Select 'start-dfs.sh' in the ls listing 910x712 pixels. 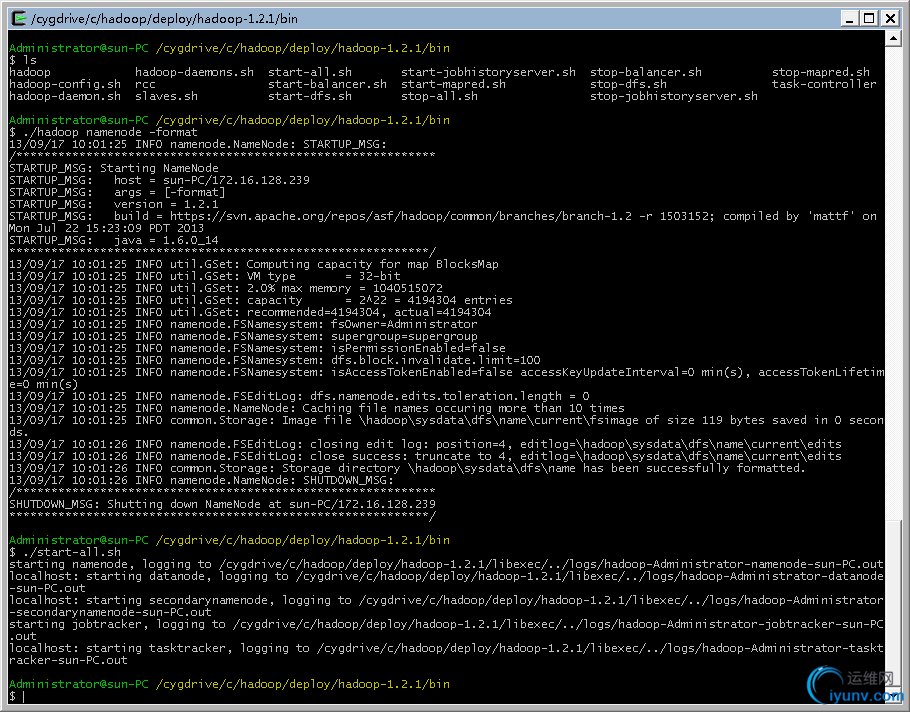310,96
